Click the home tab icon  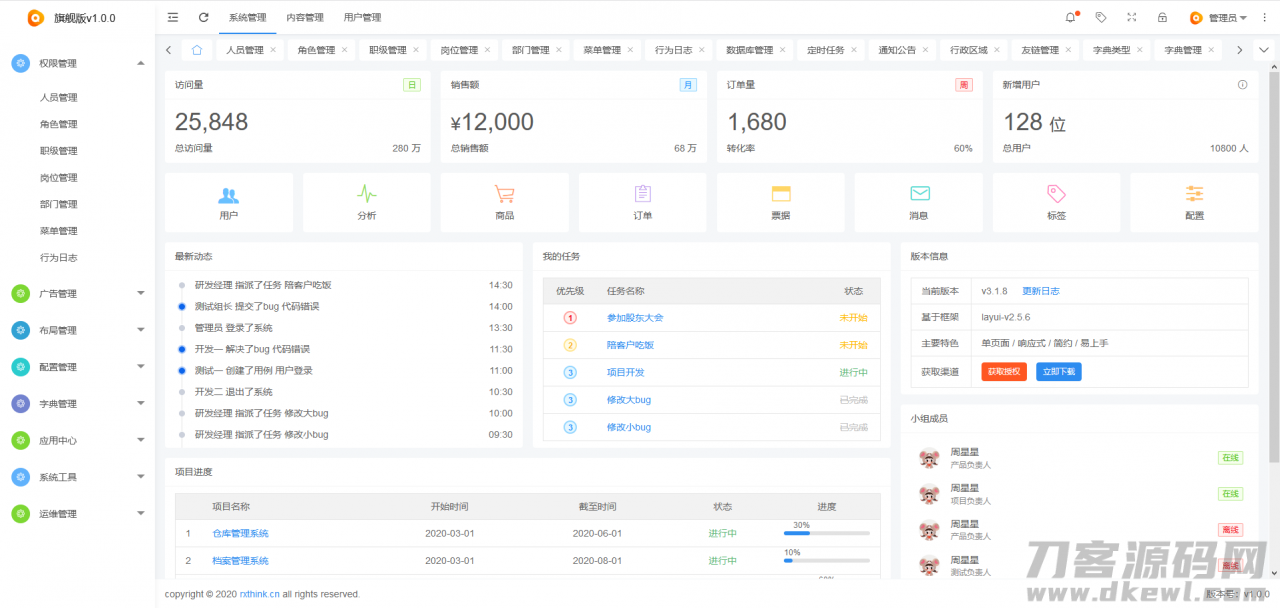click(197, 50)
